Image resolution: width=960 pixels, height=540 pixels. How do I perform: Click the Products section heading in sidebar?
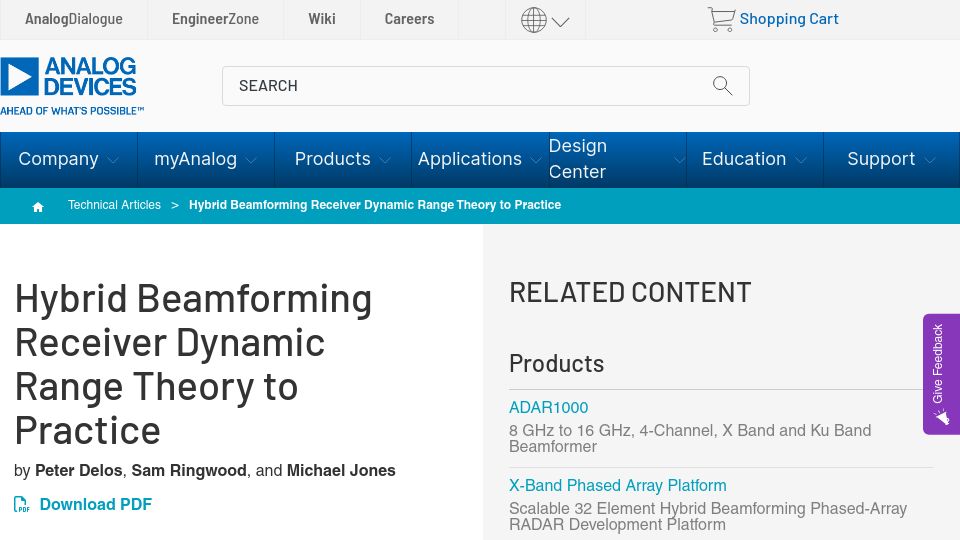pos(557,364)
